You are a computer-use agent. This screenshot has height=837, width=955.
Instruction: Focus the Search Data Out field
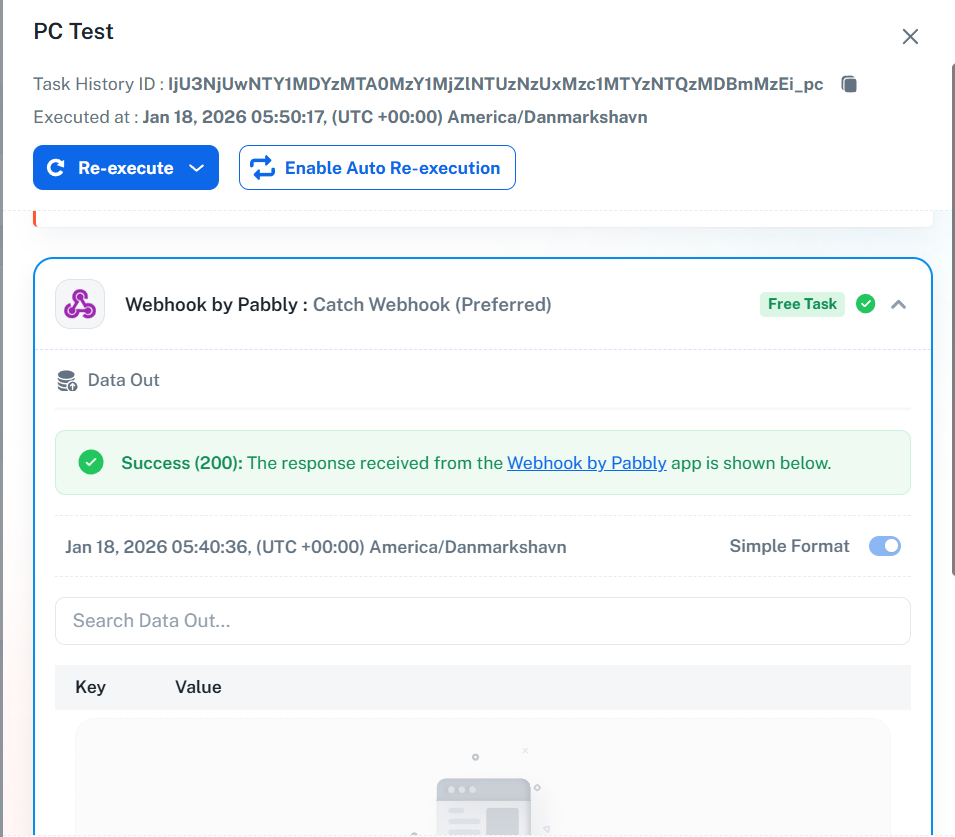tap(482, 621)
